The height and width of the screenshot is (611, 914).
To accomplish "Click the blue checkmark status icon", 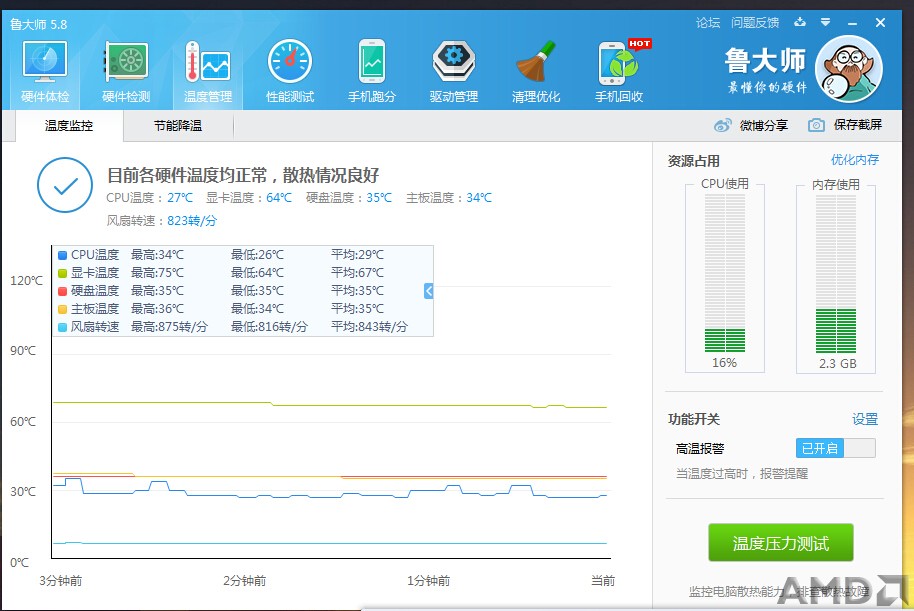I will (x=65, y=185).
